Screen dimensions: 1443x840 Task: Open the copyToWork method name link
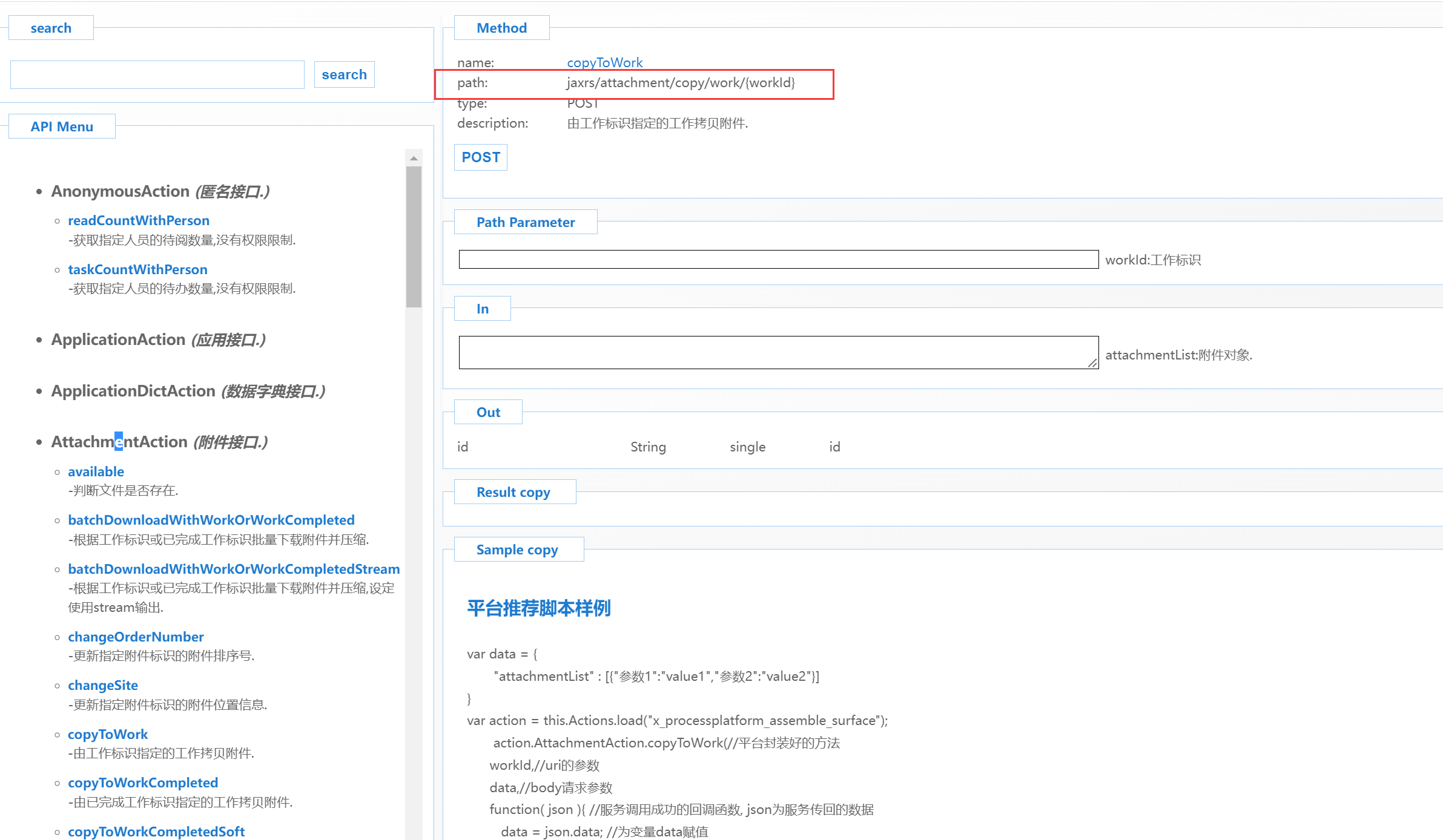click(604, 62)
